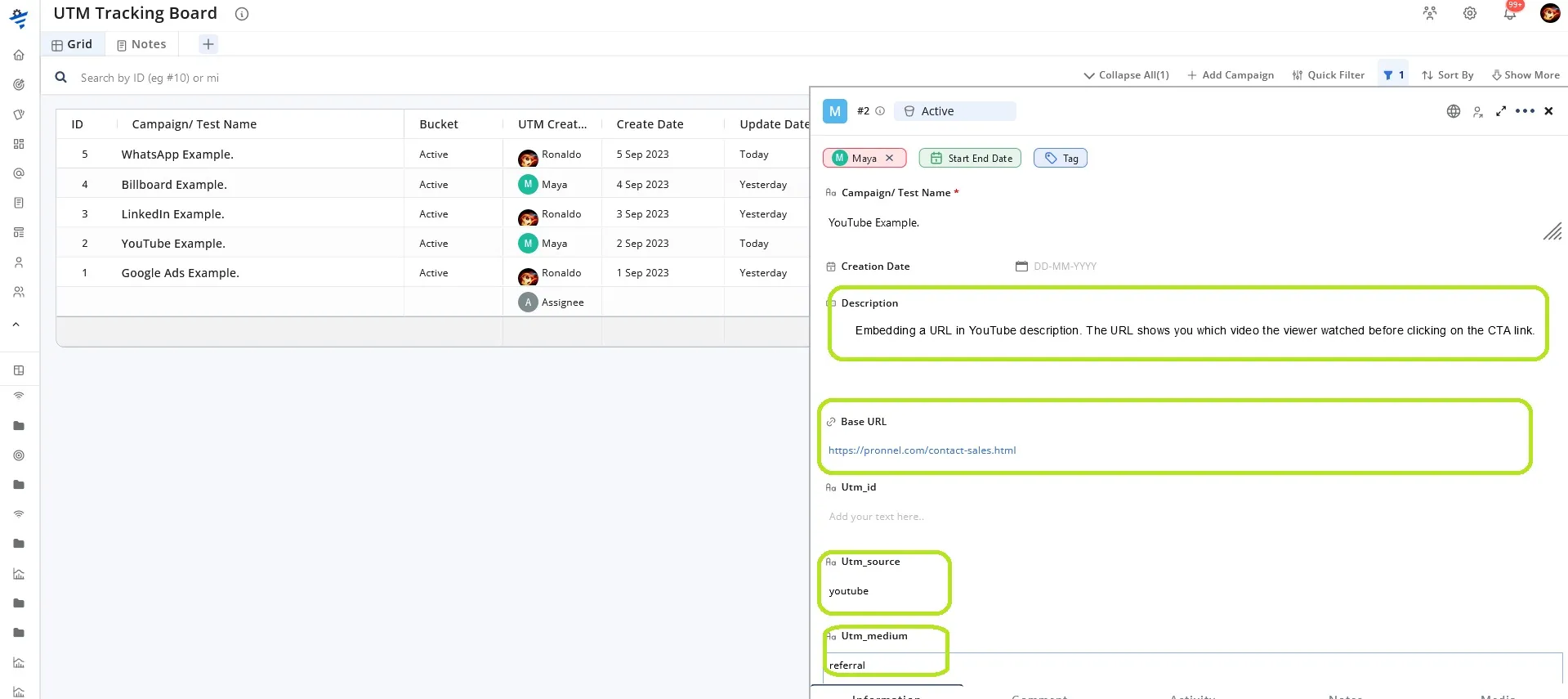This screenshot has width=1568, height=699.
Task: Open the WhatsApp Example. row
Action: click(177, 155)
